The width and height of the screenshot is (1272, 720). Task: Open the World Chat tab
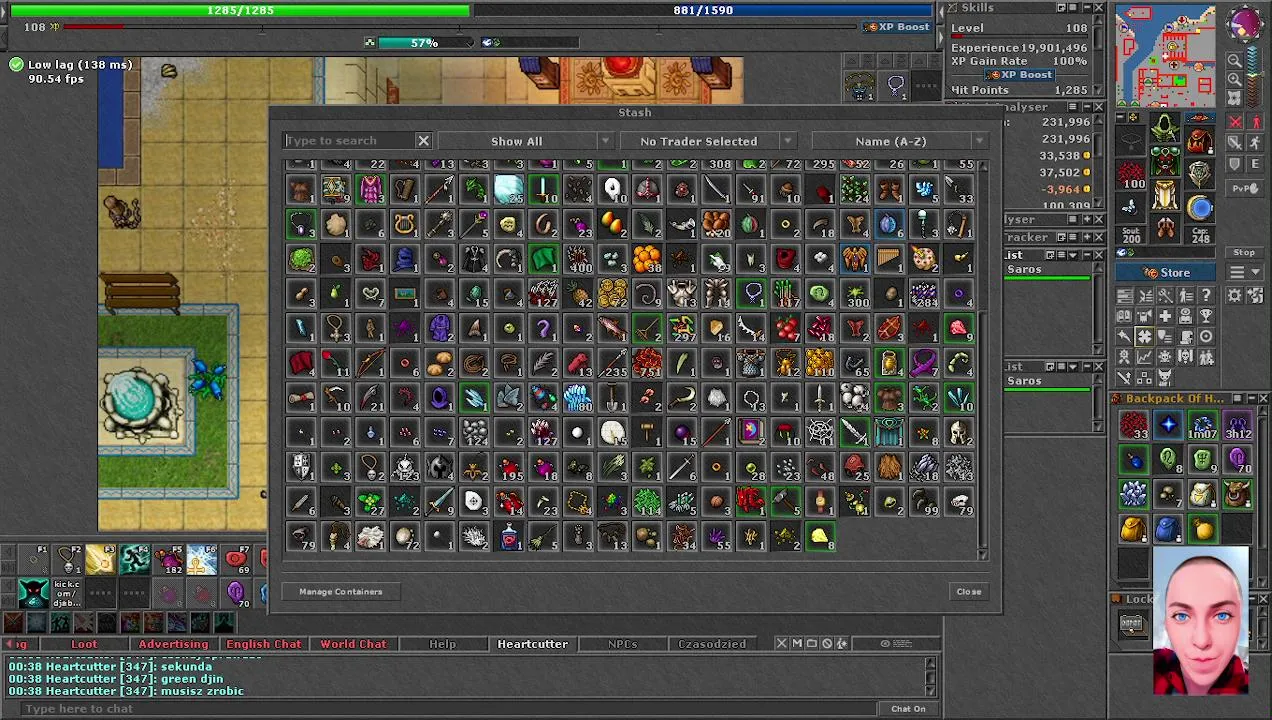click(353, 644)
